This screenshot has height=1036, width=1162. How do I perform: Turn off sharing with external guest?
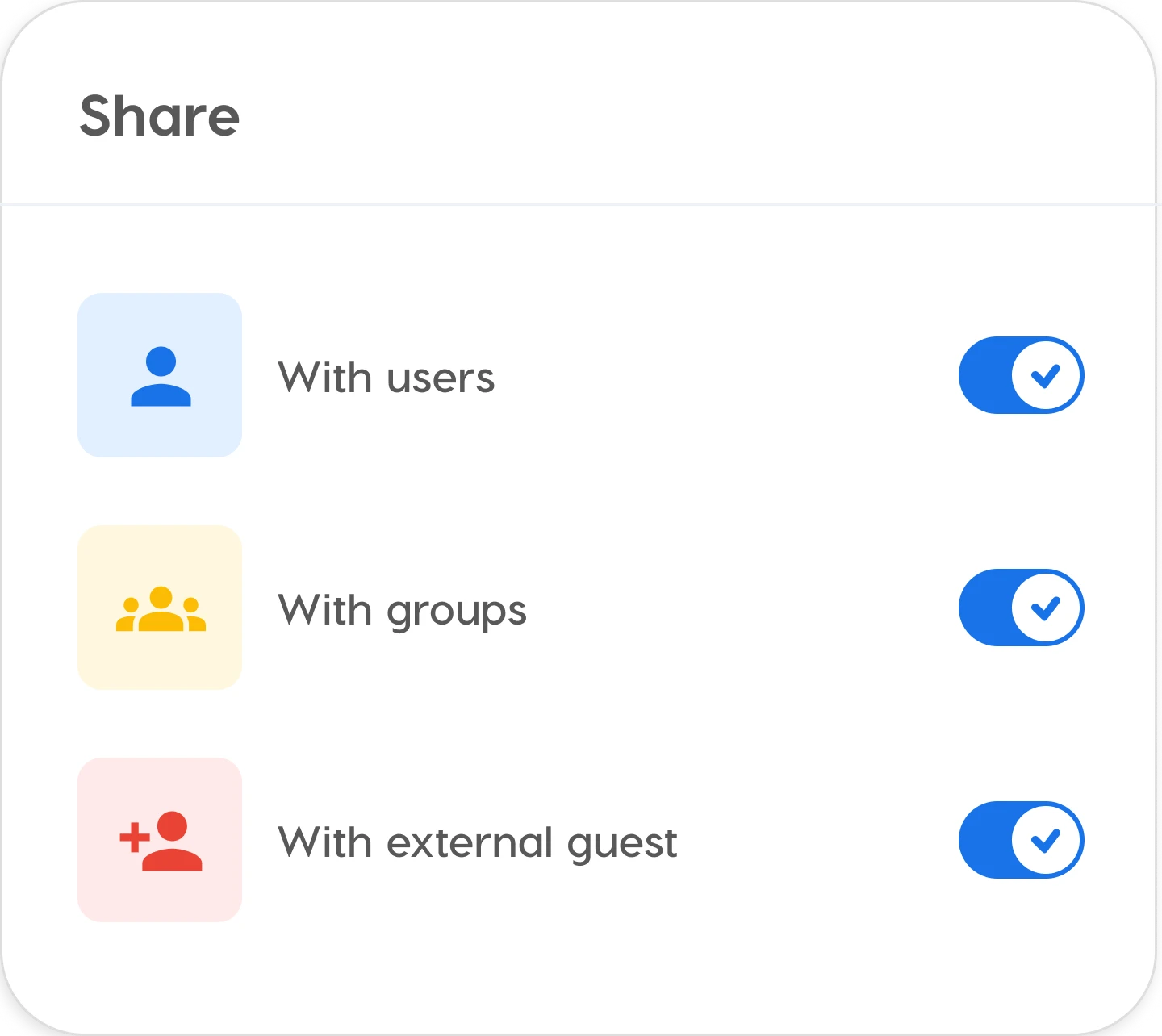tap(1021, 840)
